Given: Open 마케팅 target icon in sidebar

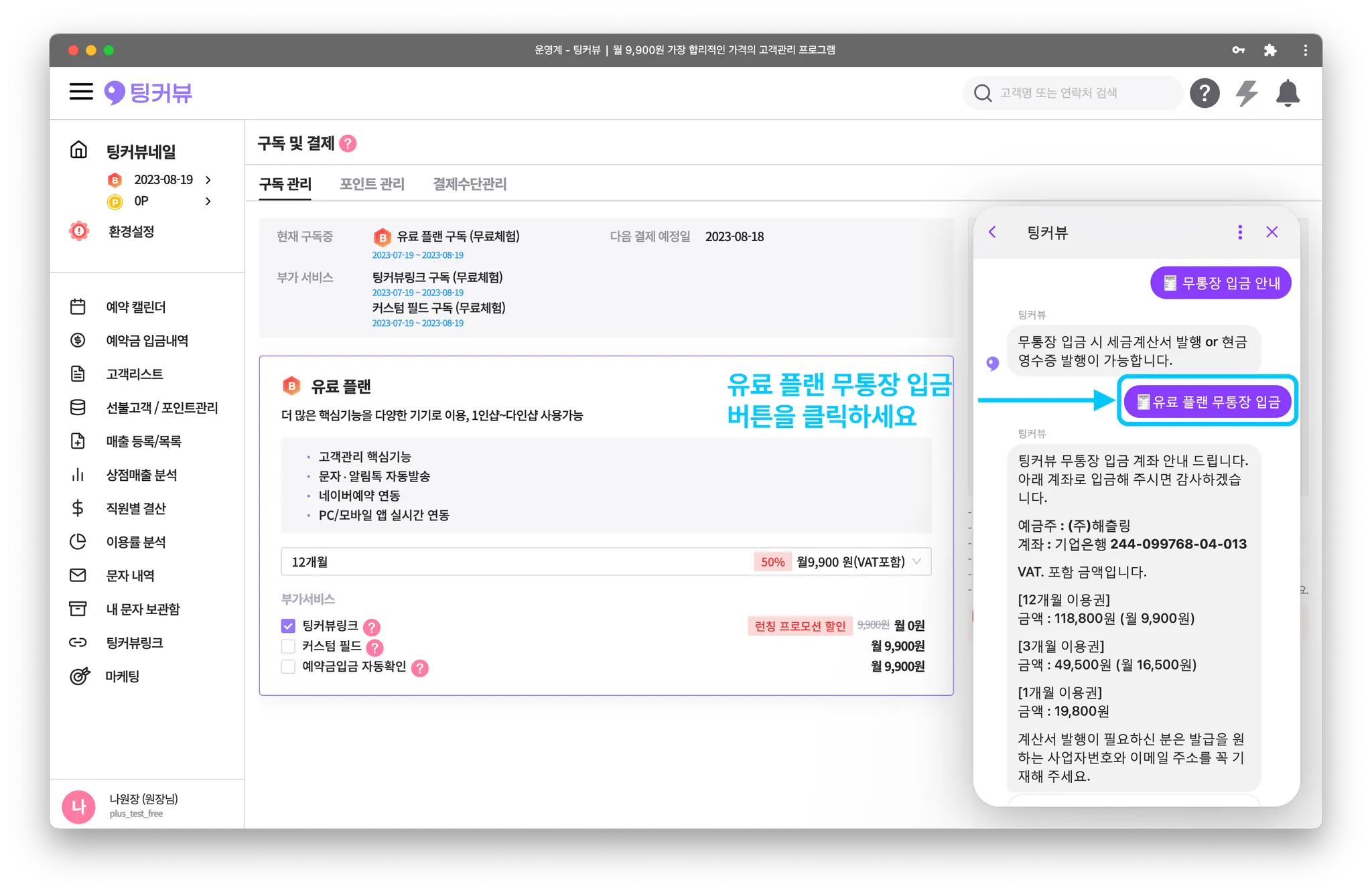Looking at the screenshot, I should 79,676.
